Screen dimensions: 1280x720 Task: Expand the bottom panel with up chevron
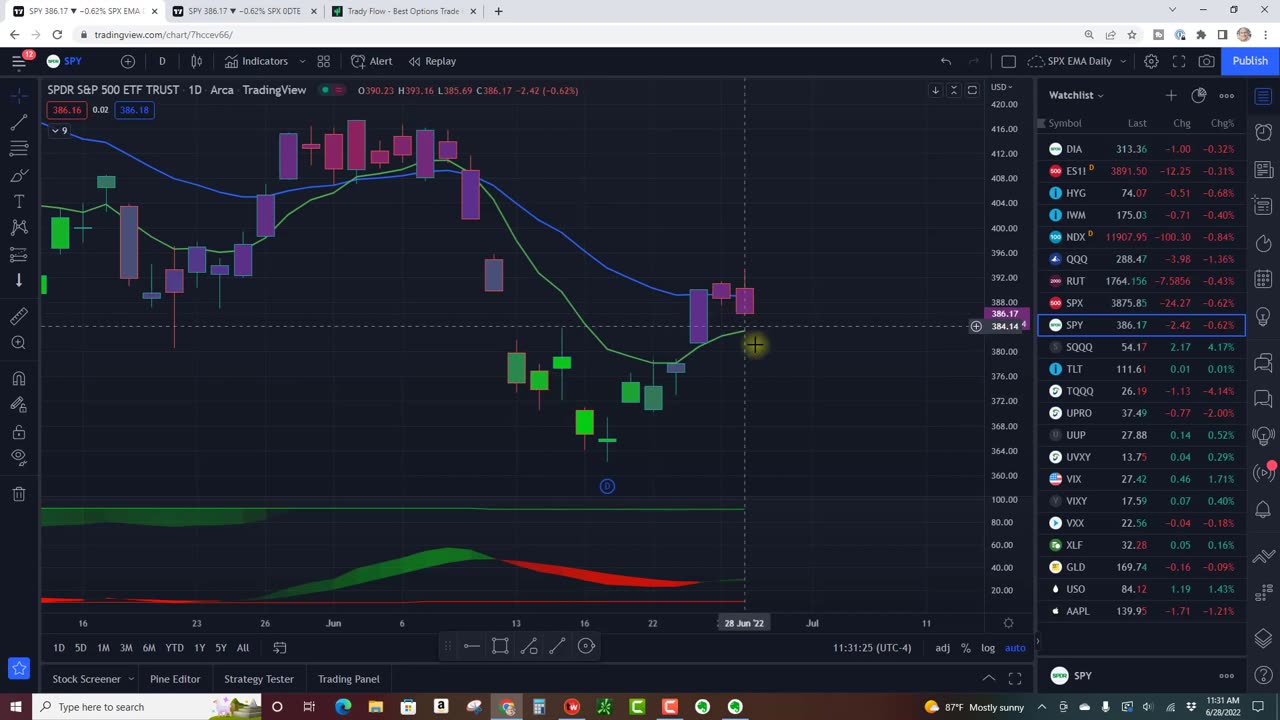[x=988, y=679]
